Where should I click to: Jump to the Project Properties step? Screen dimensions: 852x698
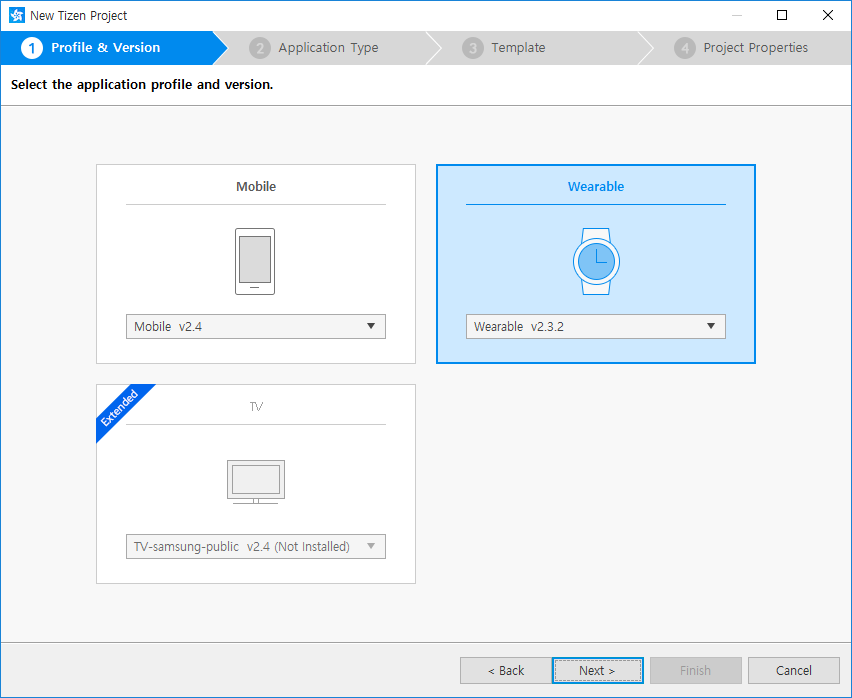coord(755,48)
